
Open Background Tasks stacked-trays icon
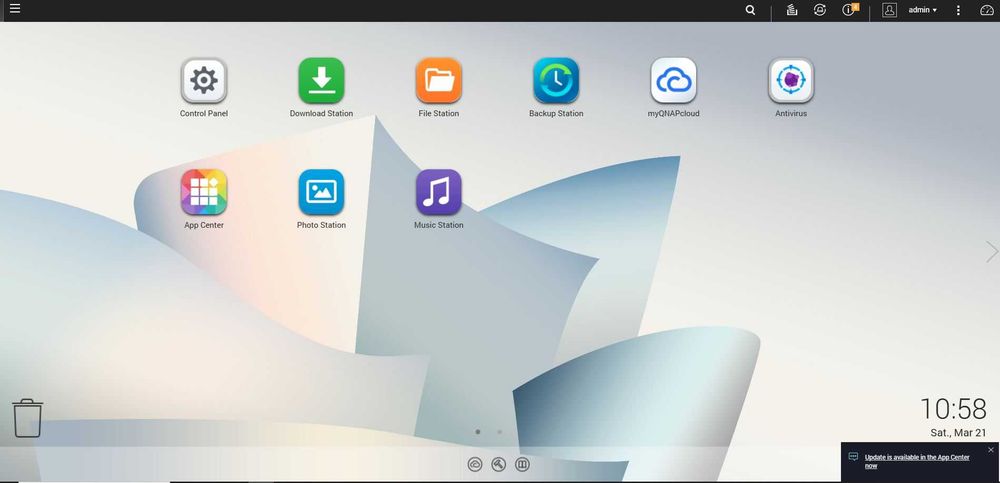pos(792,10)
